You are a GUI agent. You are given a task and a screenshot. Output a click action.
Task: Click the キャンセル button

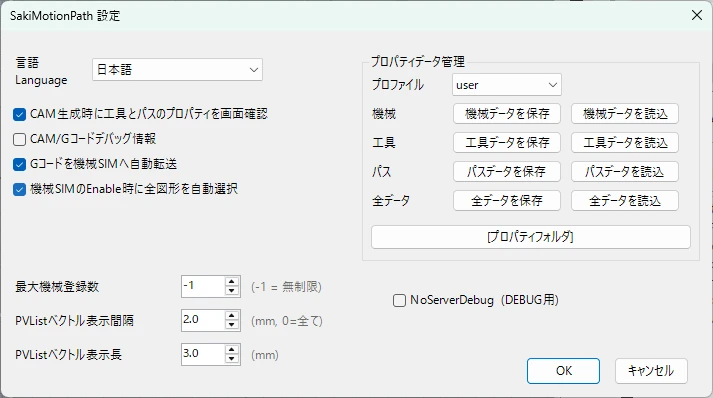point(651,371)
